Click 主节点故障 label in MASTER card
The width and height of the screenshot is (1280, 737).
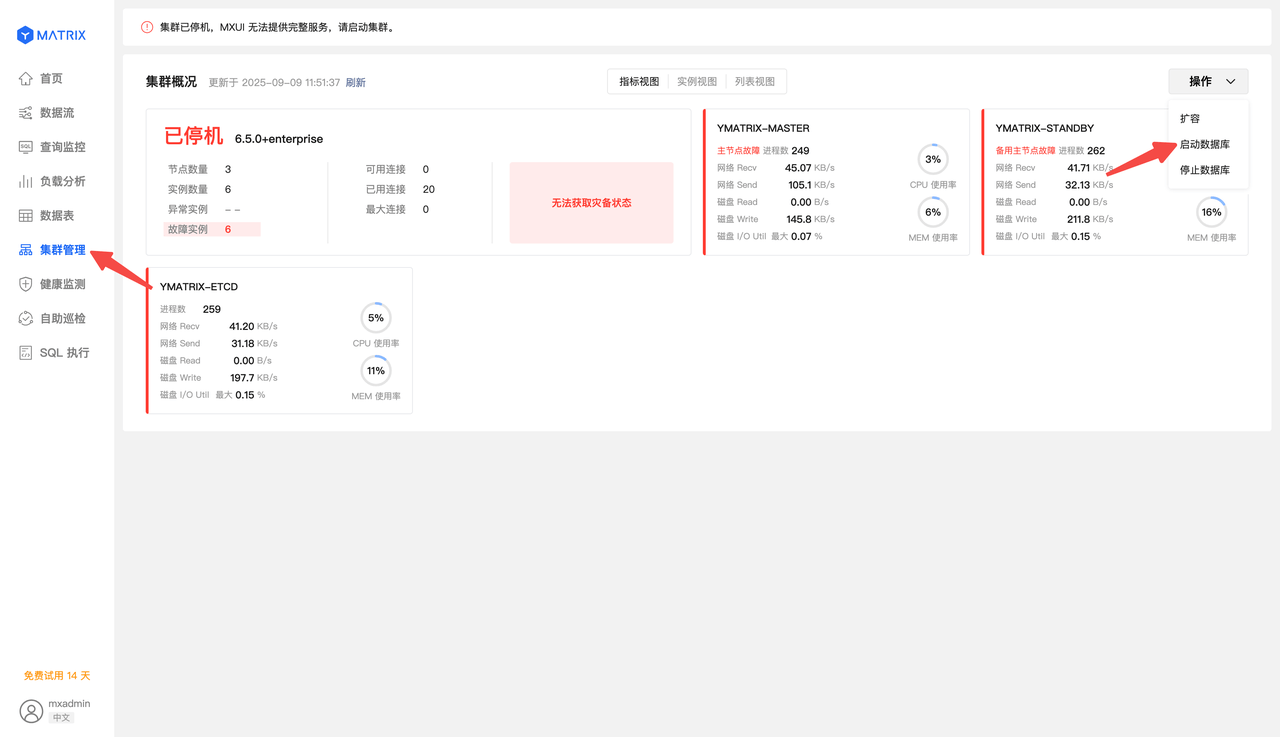(x=738, y=151)
